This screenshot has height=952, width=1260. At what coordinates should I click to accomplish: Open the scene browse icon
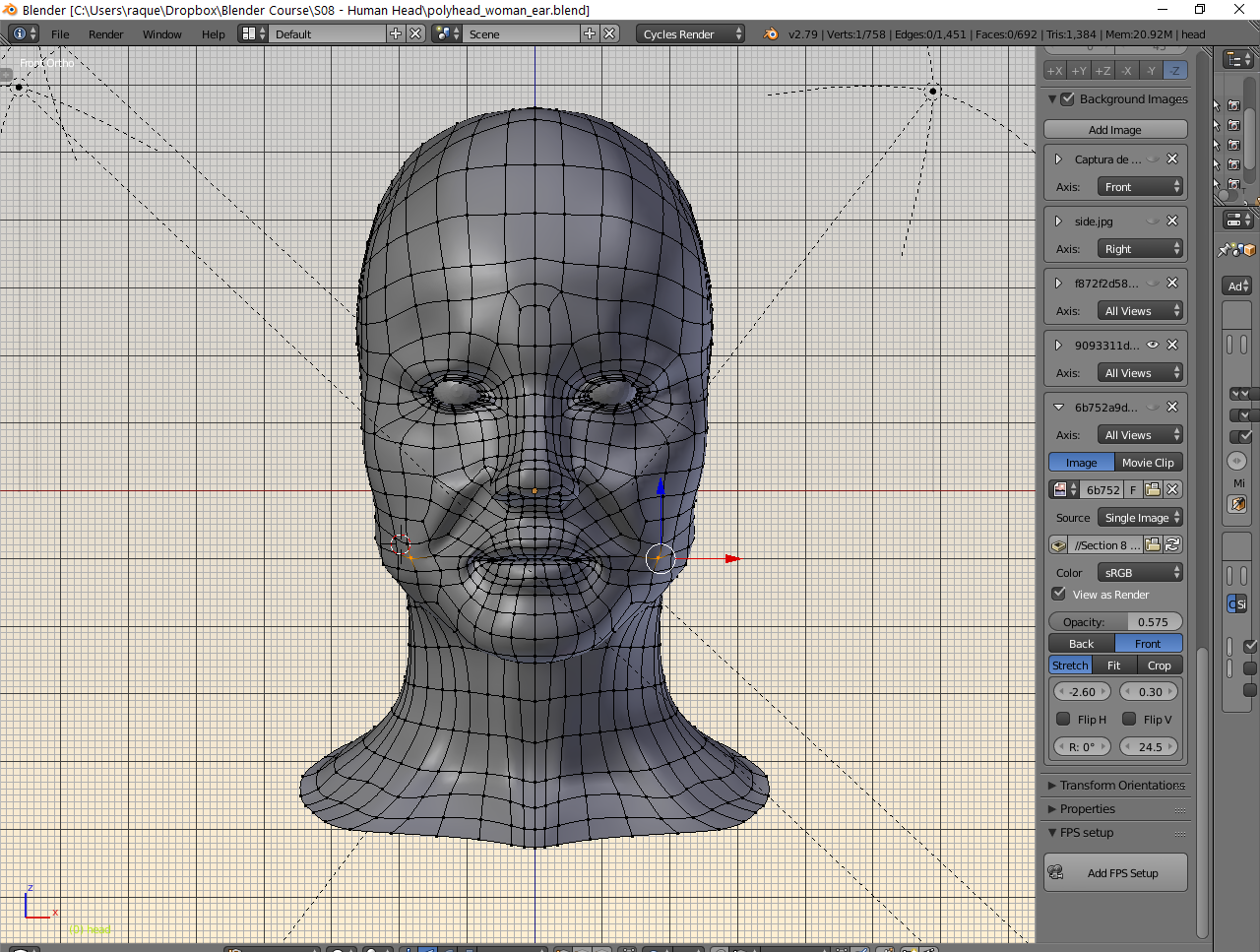pyautogui.click(x=447, y=33)
